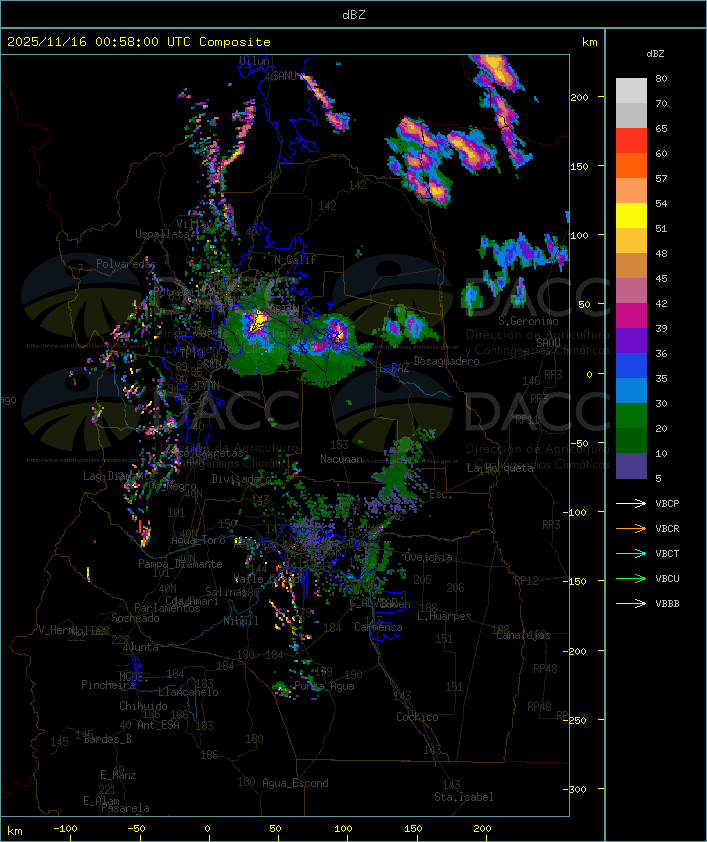Select the gray 65-70 dBZ swatch

point(631,115)
